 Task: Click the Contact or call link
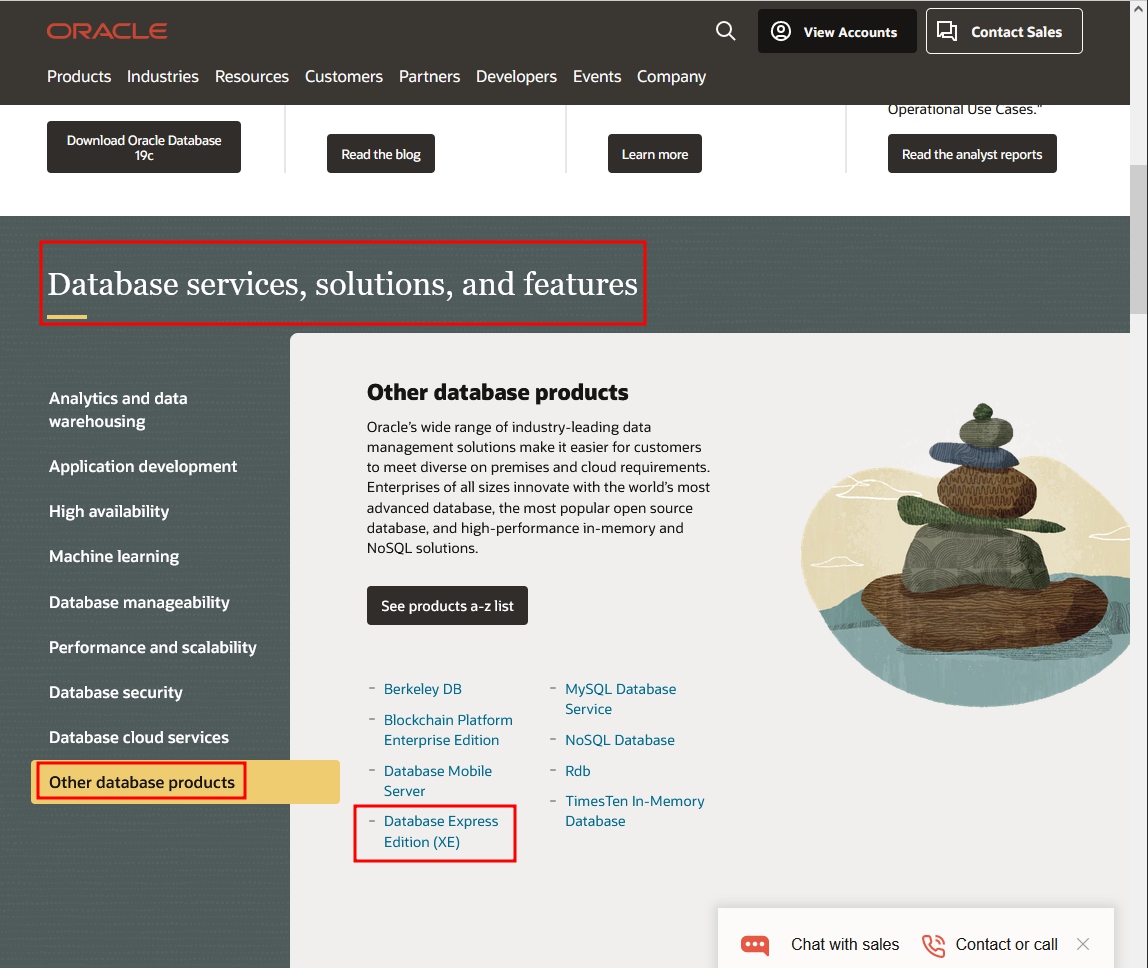[x=1006, y=945]
